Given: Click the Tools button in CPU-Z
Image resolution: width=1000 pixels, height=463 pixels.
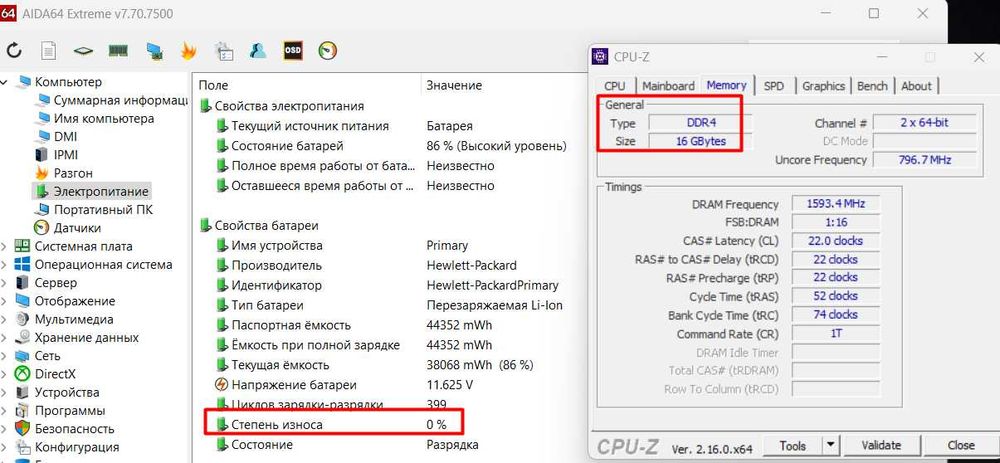Looking at the screenshot, I should pyautogui.click(x=793, y=445).
